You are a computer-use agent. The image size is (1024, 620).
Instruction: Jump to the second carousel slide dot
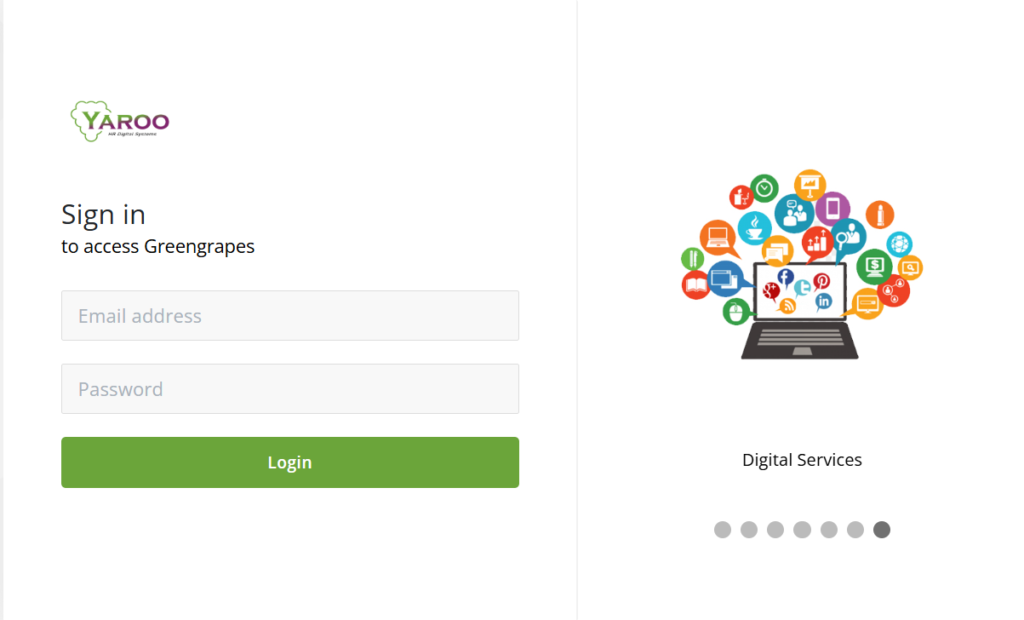pos(749,530)
